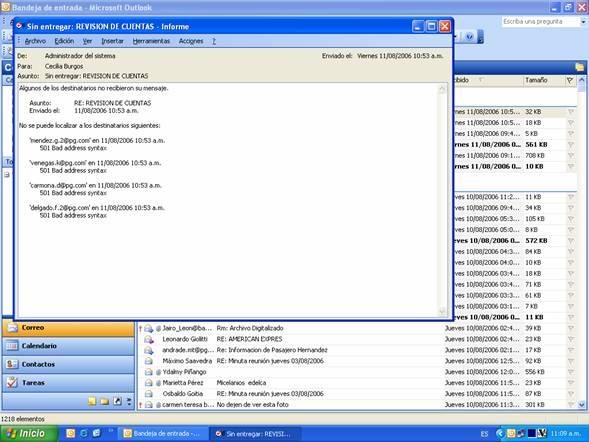Open Folder List via folder icon

[105, 401]
